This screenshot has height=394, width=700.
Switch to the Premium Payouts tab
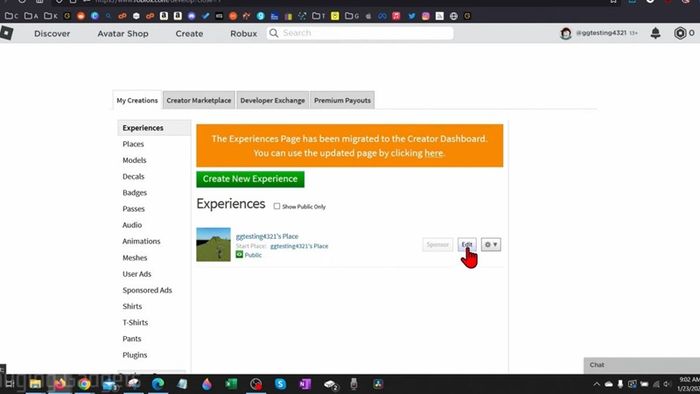[x=342, y=100]
